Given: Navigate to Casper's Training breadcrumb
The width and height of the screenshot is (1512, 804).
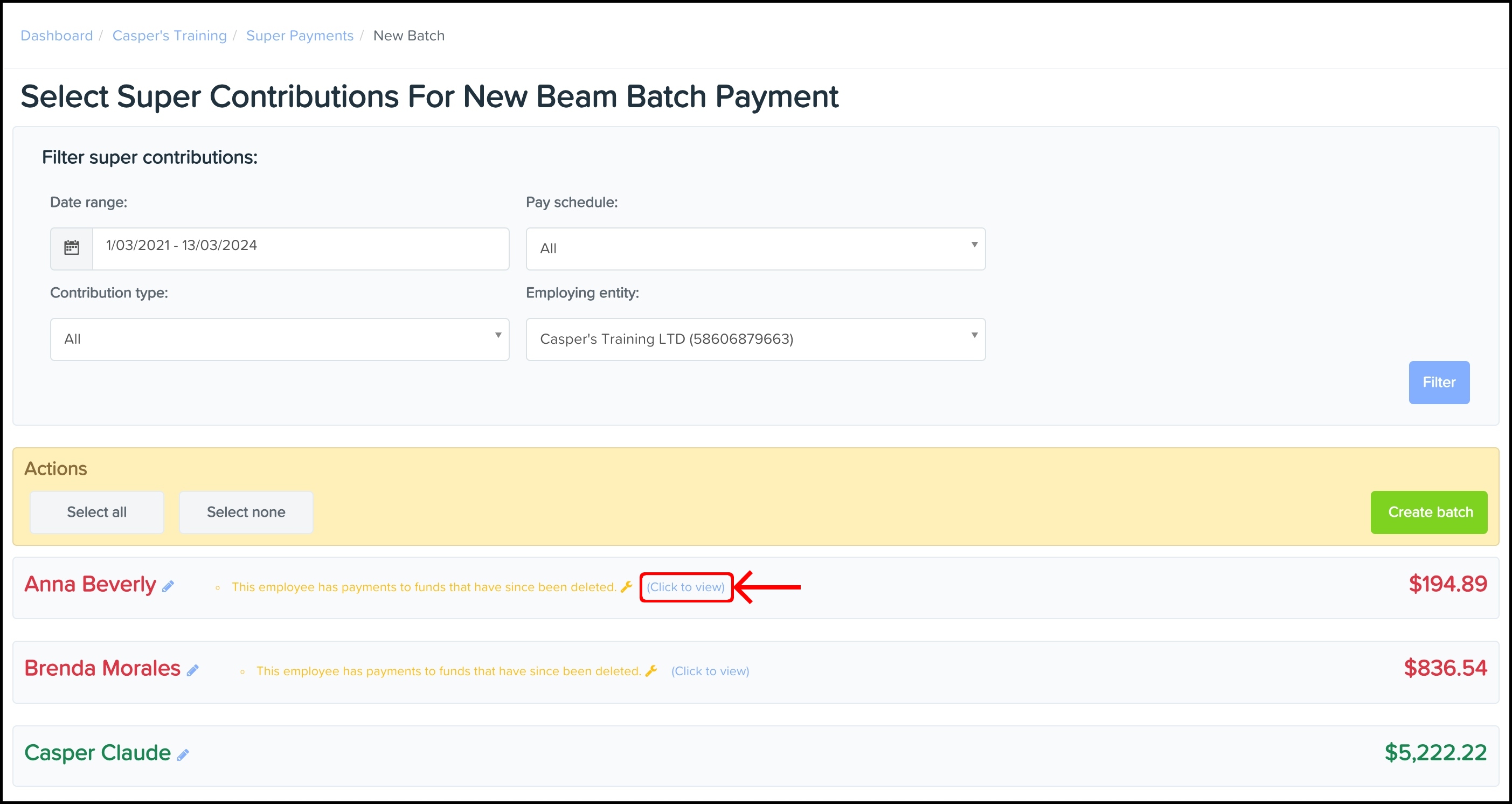Looking at the screenshot, I should coord(169,36).
